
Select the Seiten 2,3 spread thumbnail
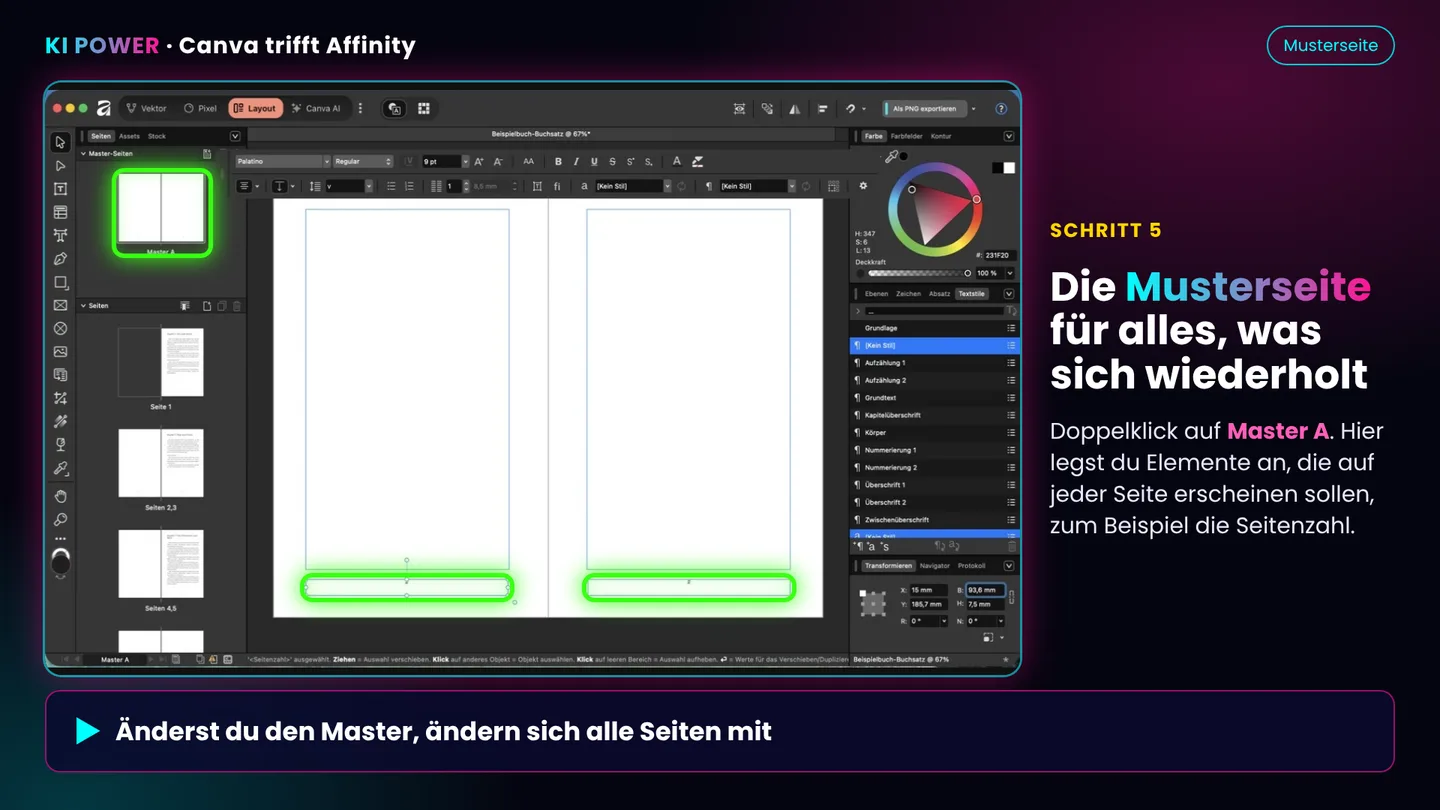161,463
